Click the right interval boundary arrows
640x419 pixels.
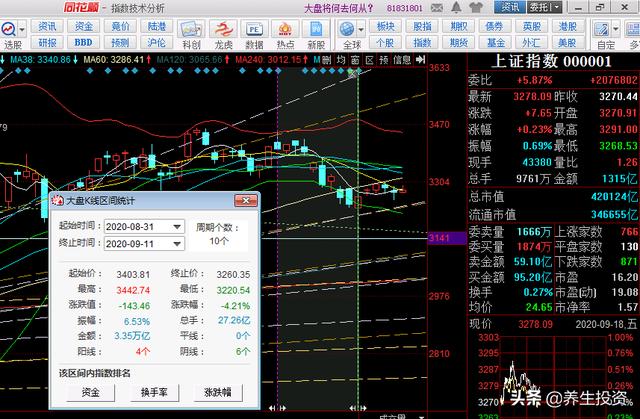358,408
